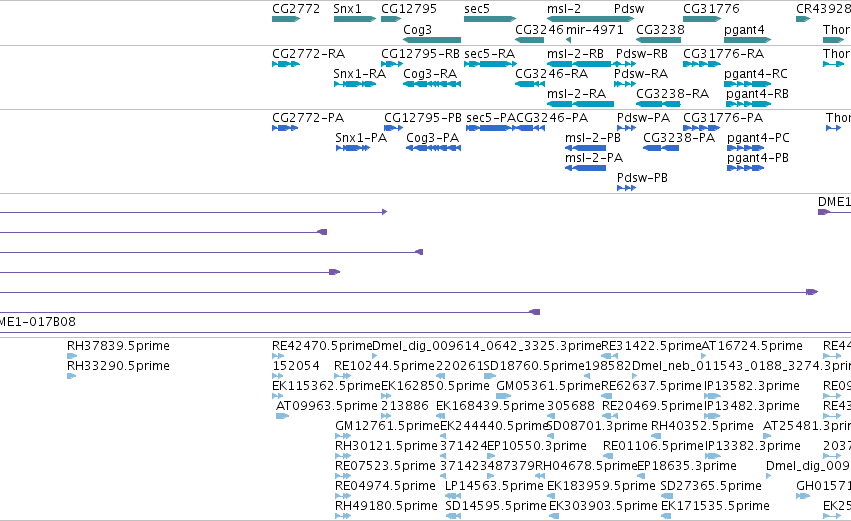Viewport: 851px width, 521px height.
Task: Click EST feature 152054
Action: (x=277, y=376)
